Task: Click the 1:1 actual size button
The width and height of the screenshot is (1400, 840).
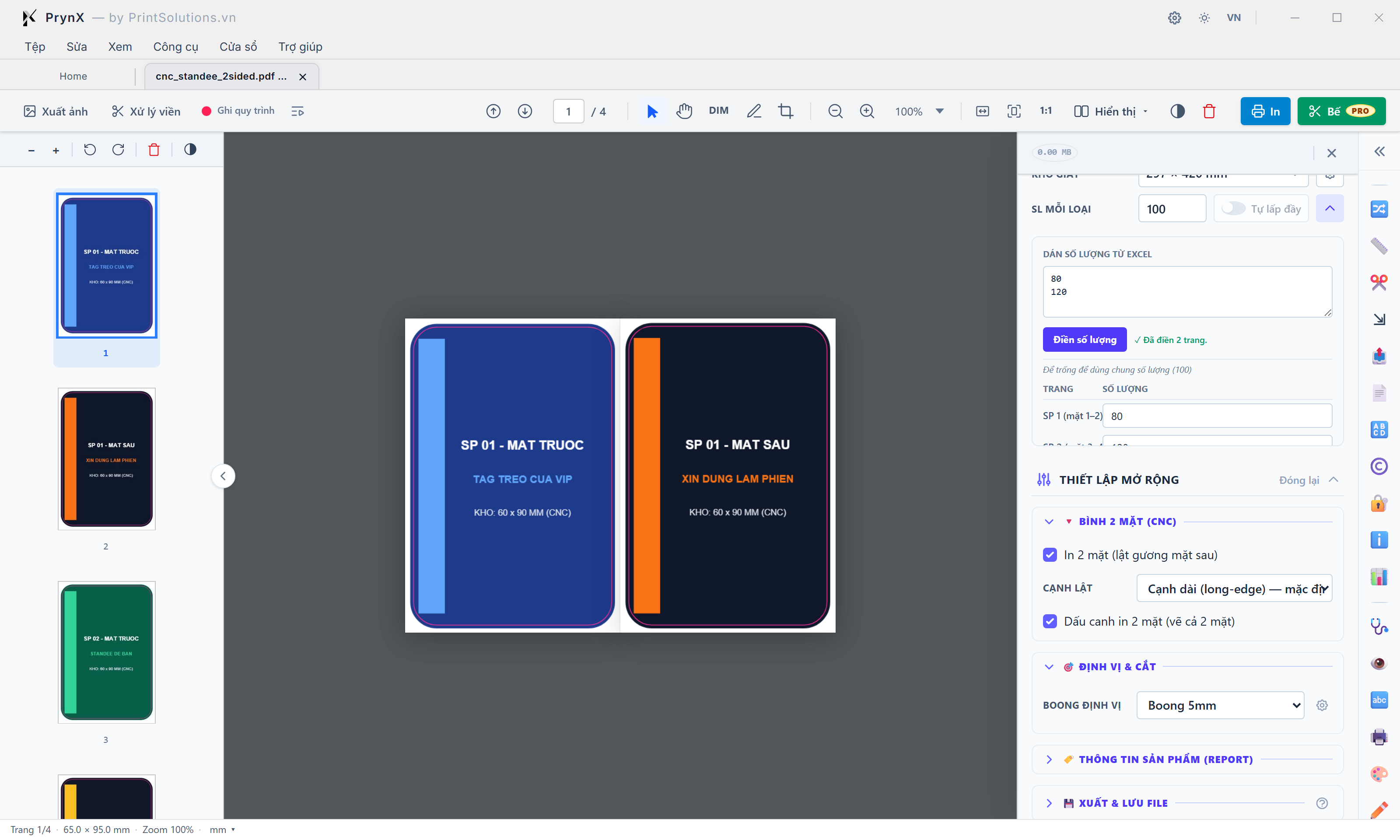Action: pyautogui.click(x=1046, y=111)
